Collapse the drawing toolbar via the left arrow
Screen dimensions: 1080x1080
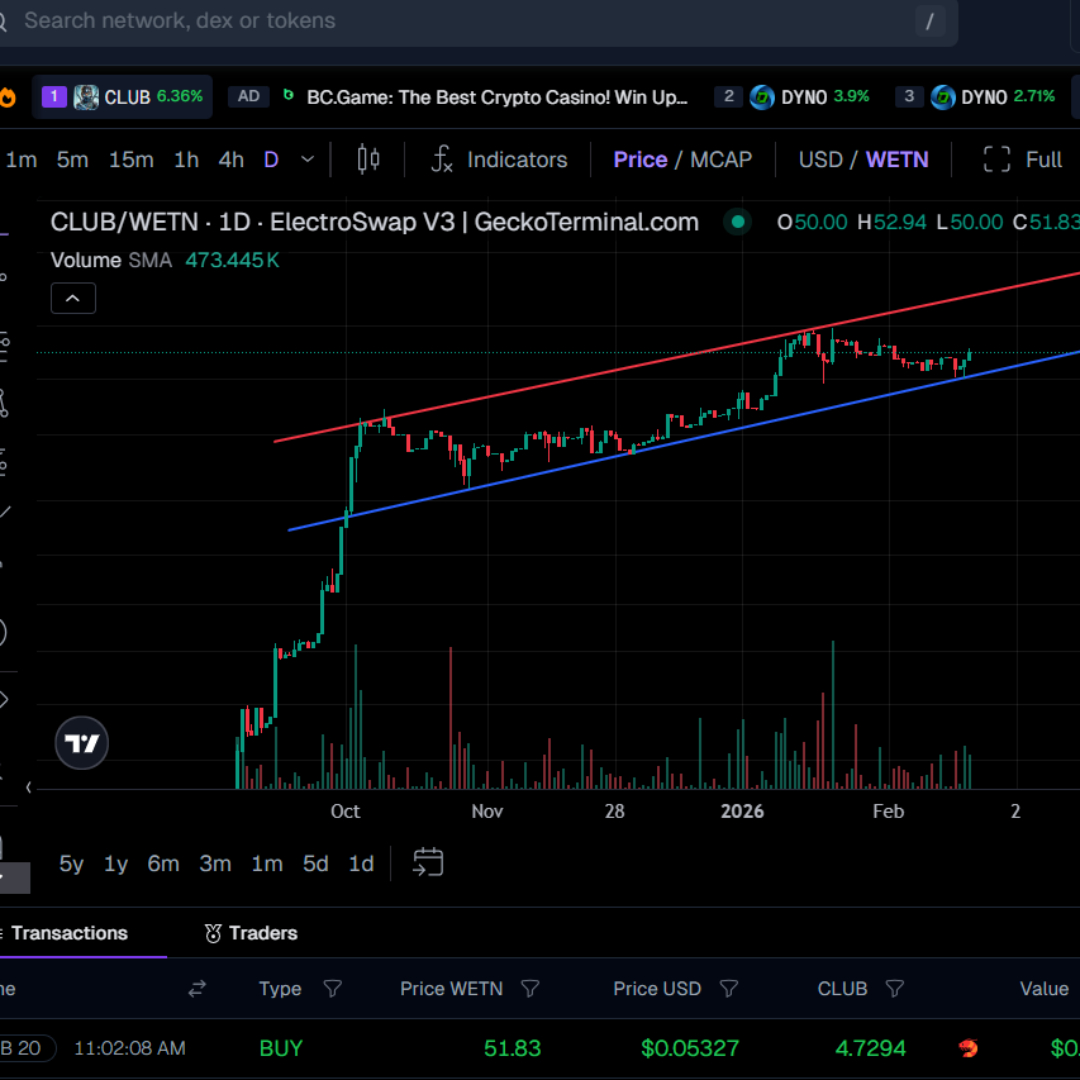click(27, 787)
